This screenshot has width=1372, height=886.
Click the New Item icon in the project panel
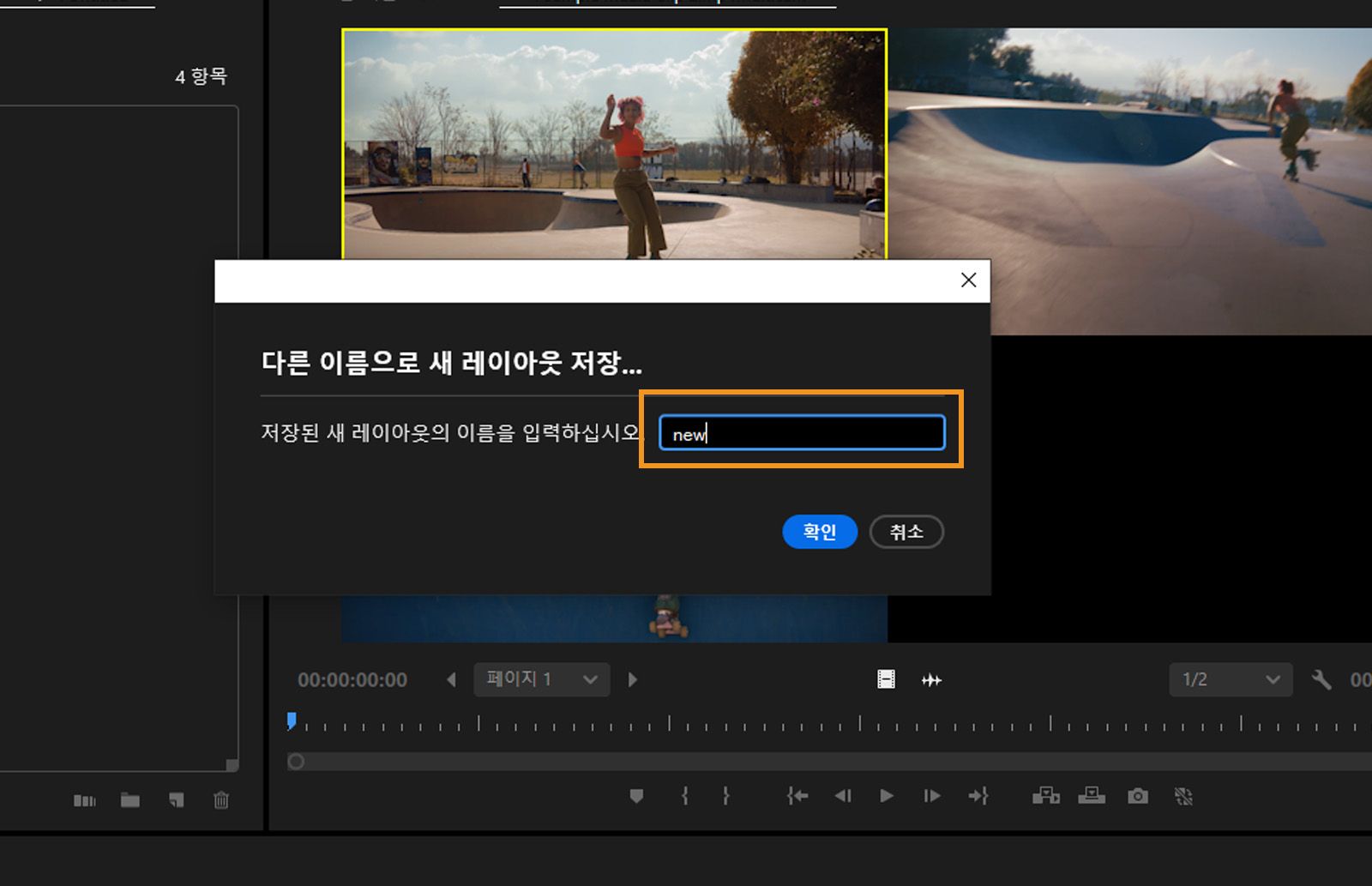tap(175, 800)
